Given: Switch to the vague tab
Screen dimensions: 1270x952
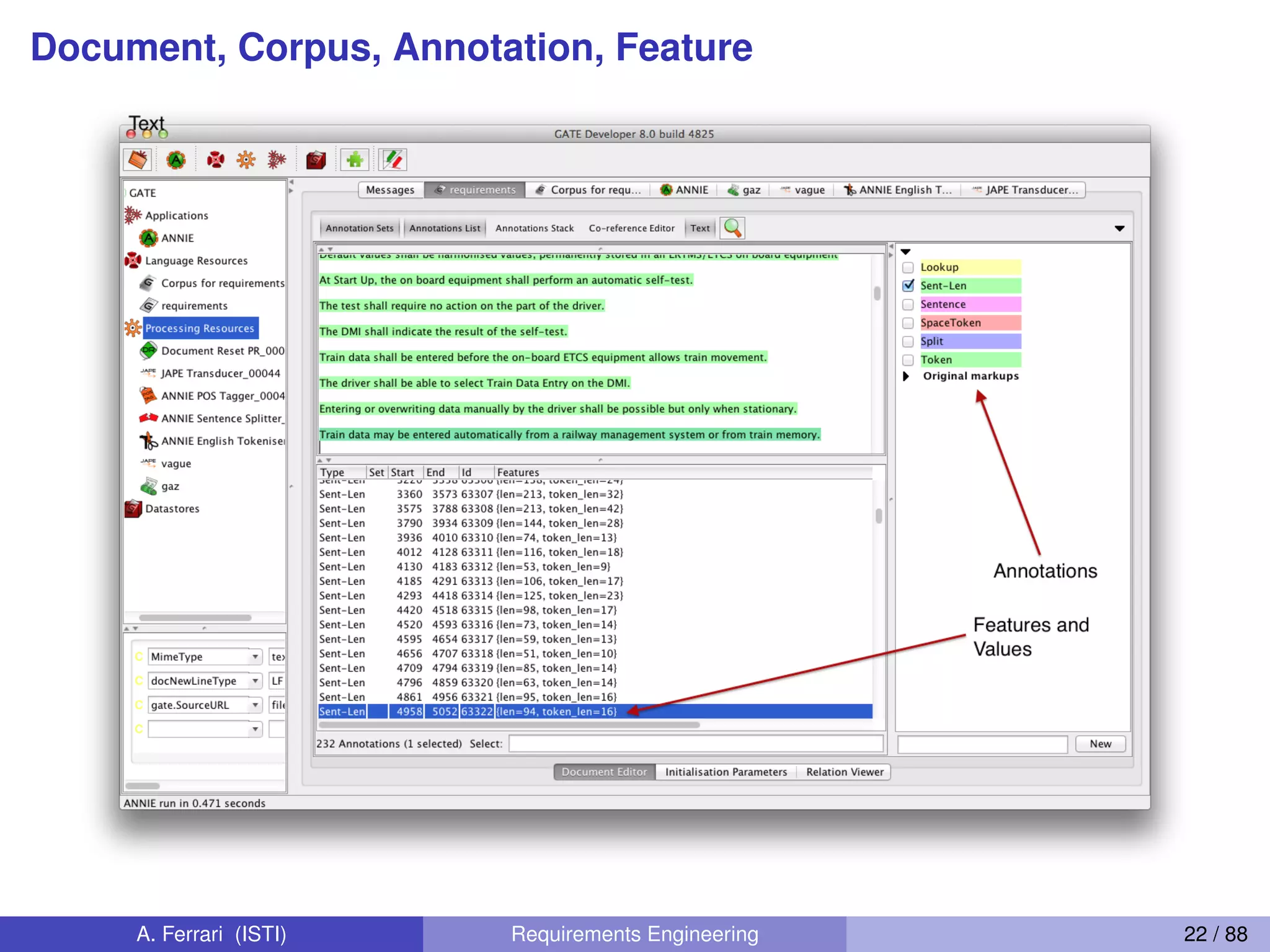Looking at the screenshot, I should [802, 190].
